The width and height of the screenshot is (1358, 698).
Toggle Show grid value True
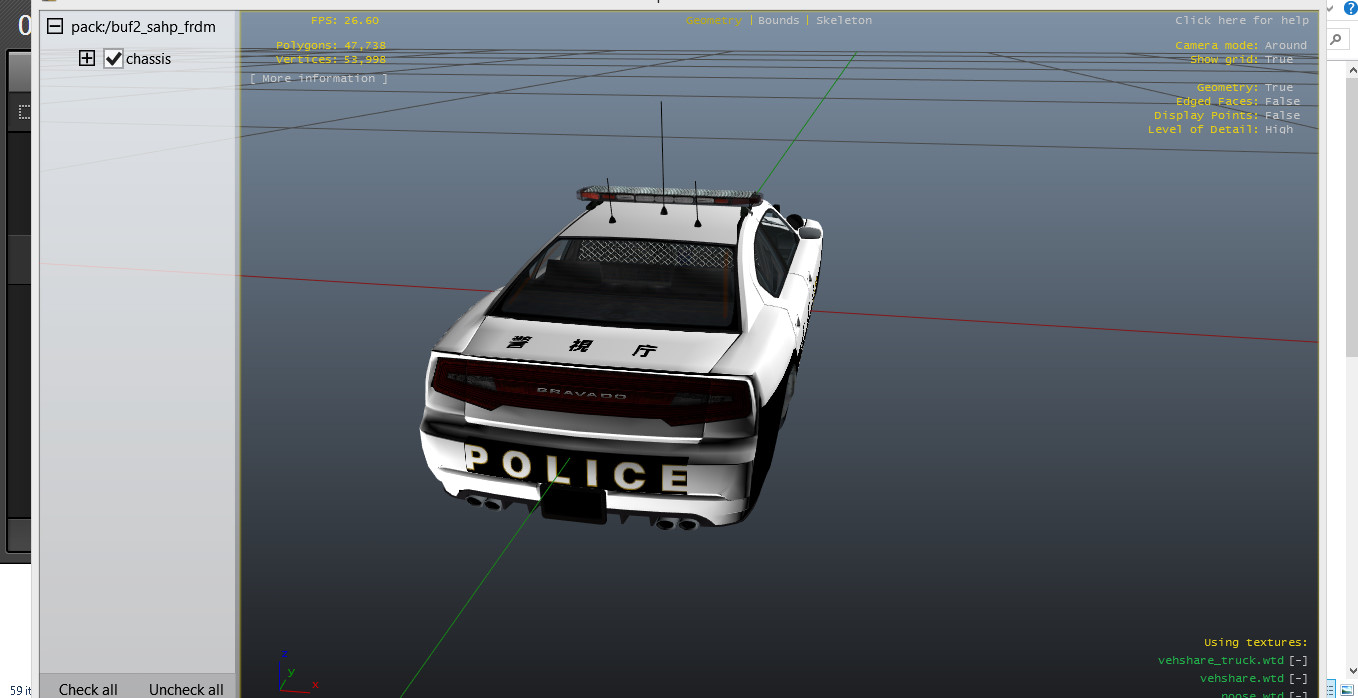(1278, 60)
